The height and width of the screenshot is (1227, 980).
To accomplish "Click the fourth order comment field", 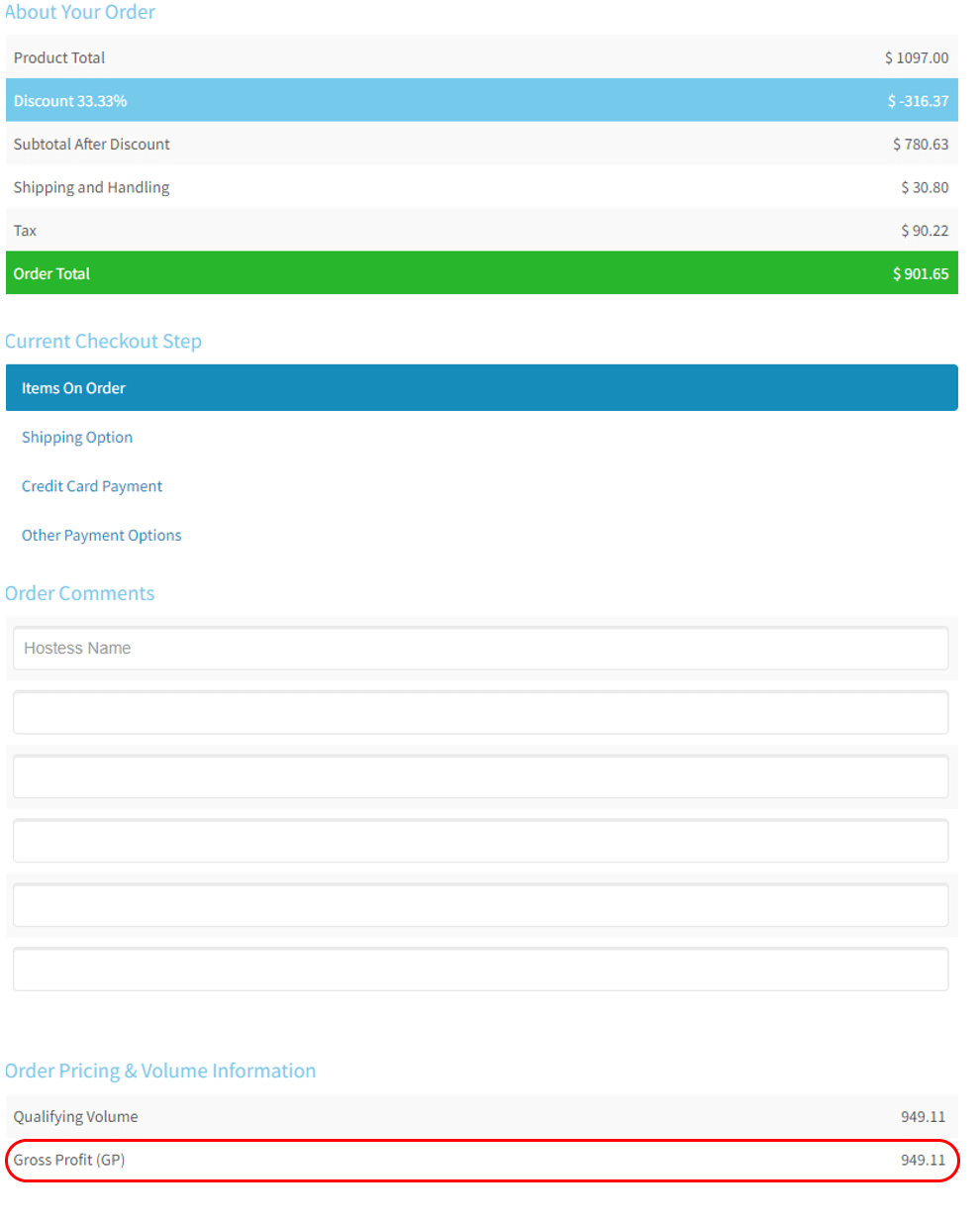I will pos(481,841).
